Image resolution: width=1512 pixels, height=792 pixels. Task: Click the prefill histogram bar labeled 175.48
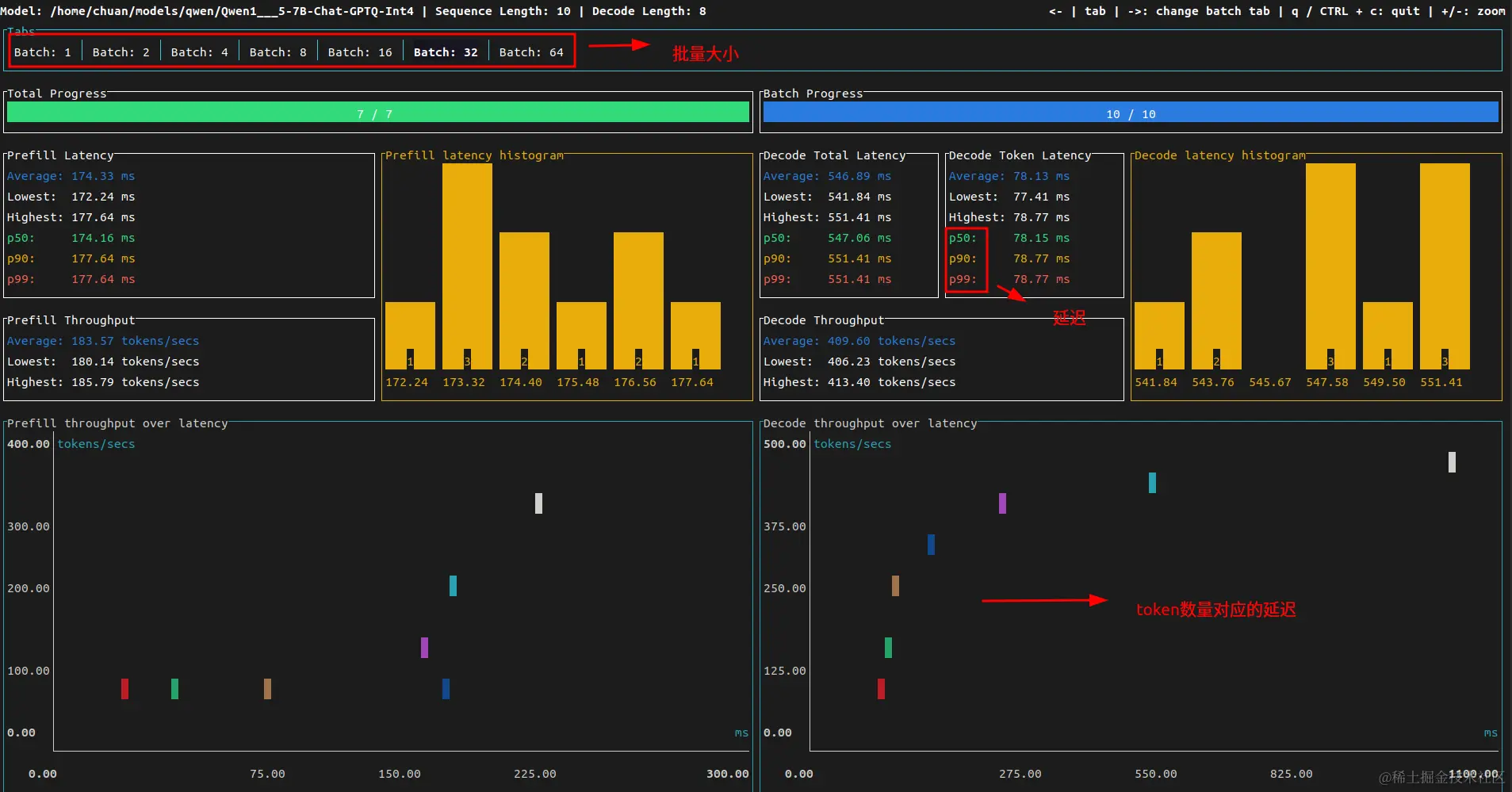(x=581, y=335)
